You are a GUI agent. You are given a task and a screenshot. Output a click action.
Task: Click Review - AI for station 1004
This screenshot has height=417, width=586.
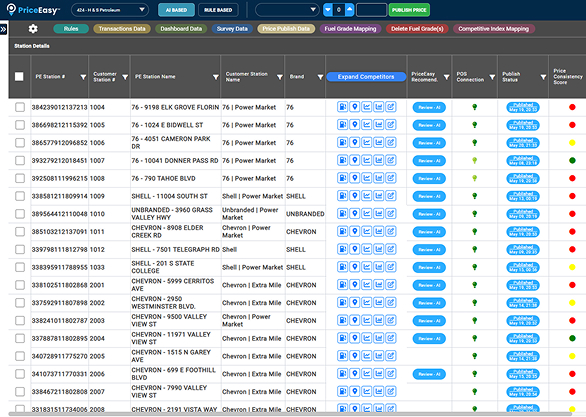[429, 107]
